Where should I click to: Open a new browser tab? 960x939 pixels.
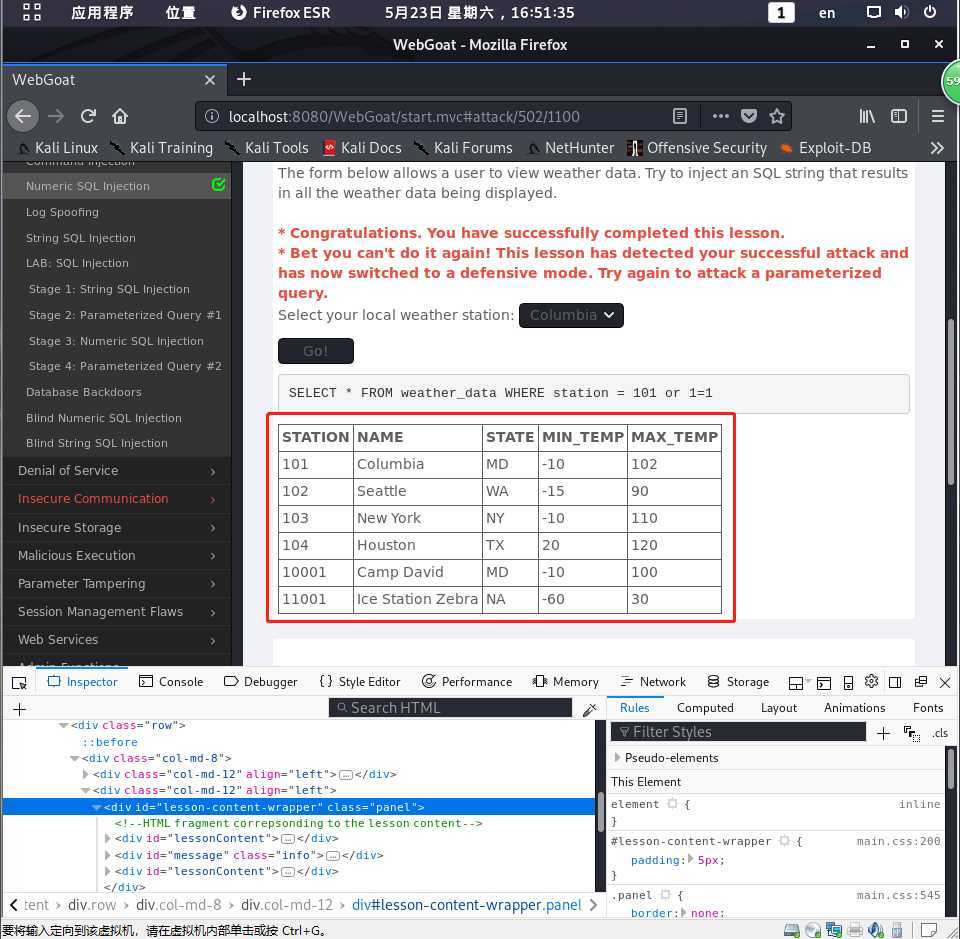coord(244,80)
